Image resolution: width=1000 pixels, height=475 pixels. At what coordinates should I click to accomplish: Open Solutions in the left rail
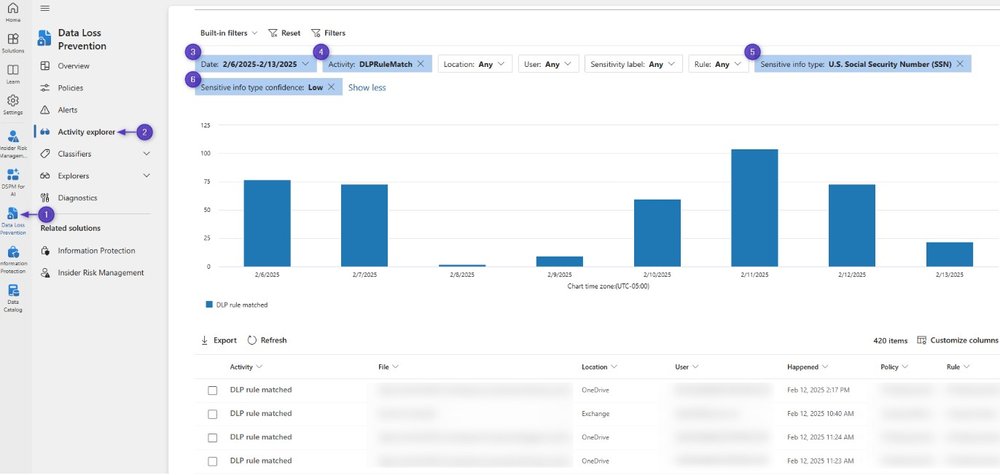13,43
